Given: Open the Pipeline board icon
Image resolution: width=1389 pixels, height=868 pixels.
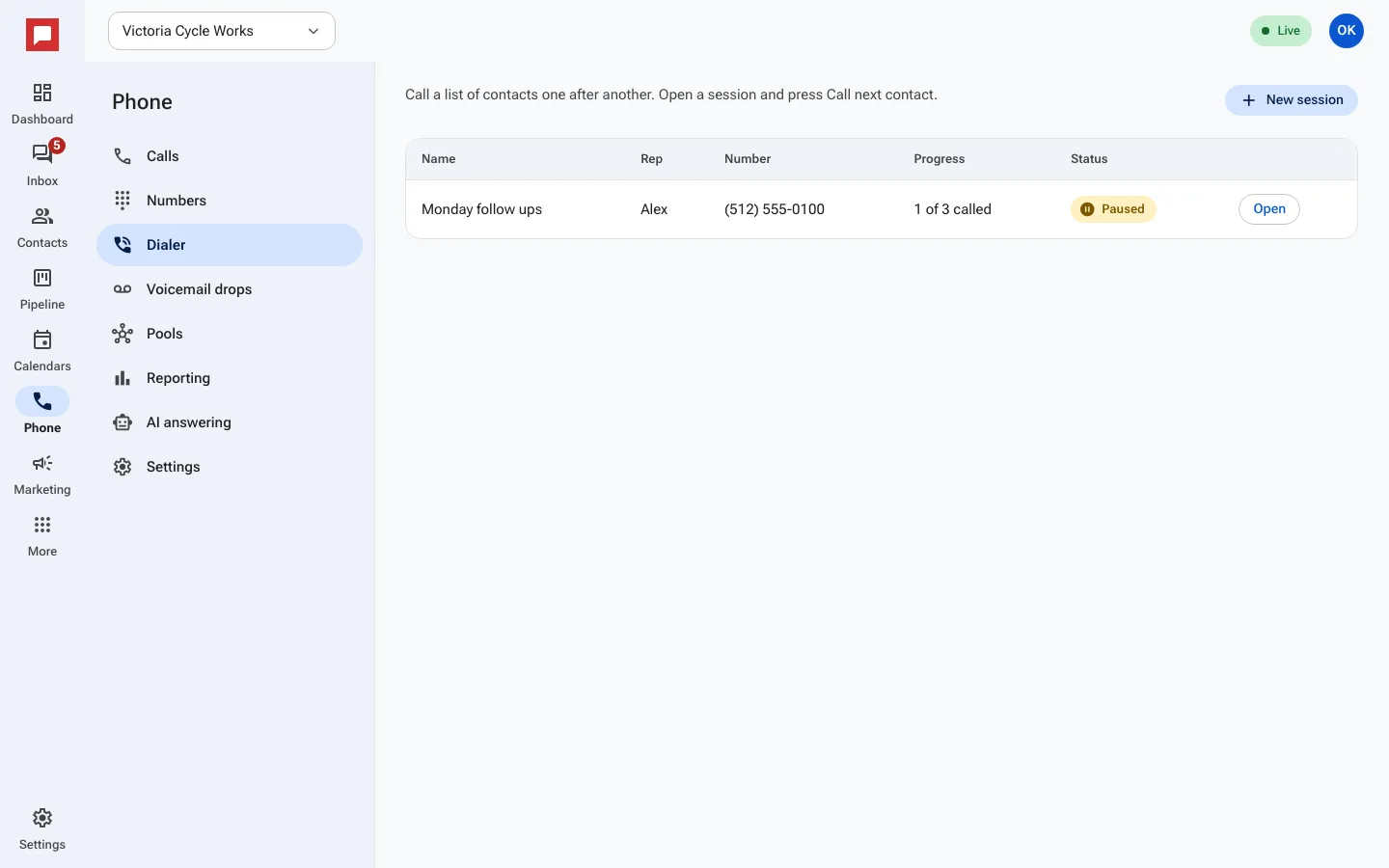Looking at the screenshot, I should pyautogui.click(x=42, y=278).
